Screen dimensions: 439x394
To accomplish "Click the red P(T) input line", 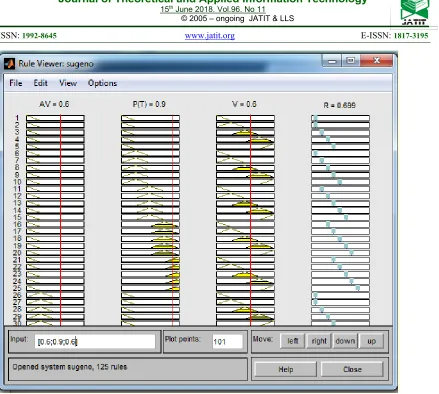I will (x=173, y=220).
